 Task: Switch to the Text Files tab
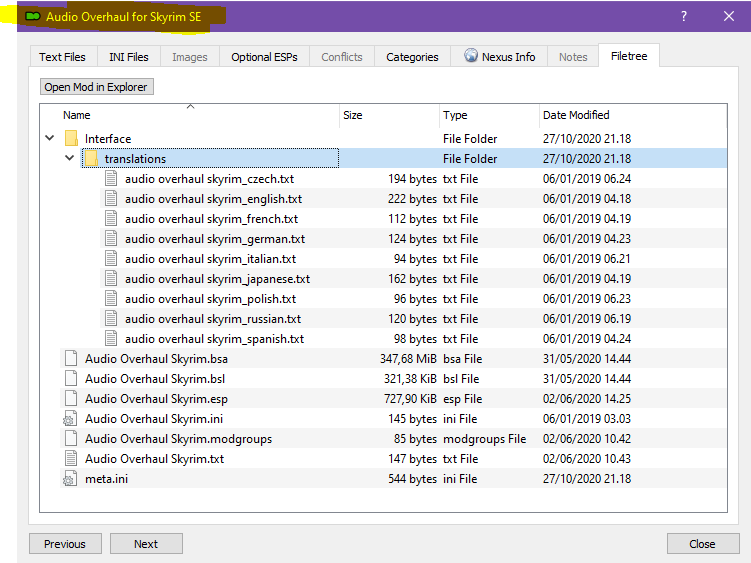[x=63, y=57]
